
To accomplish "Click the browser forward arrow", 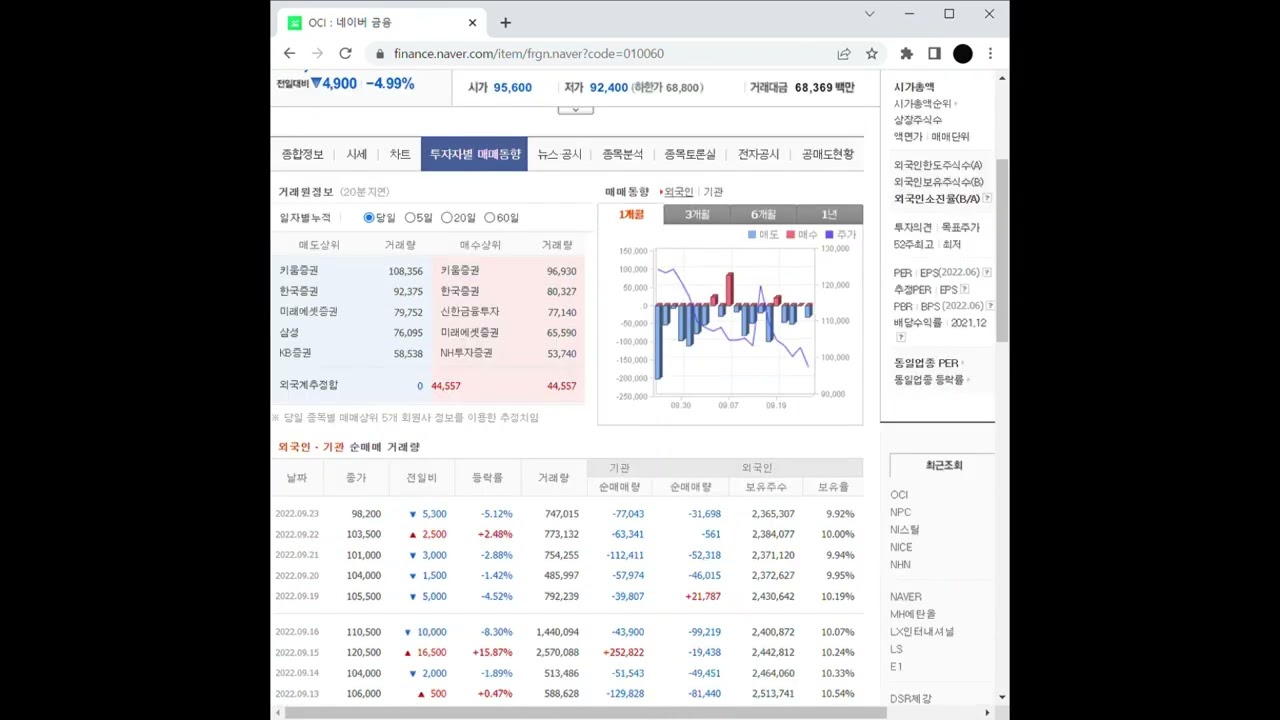I will tap(317, 53).
